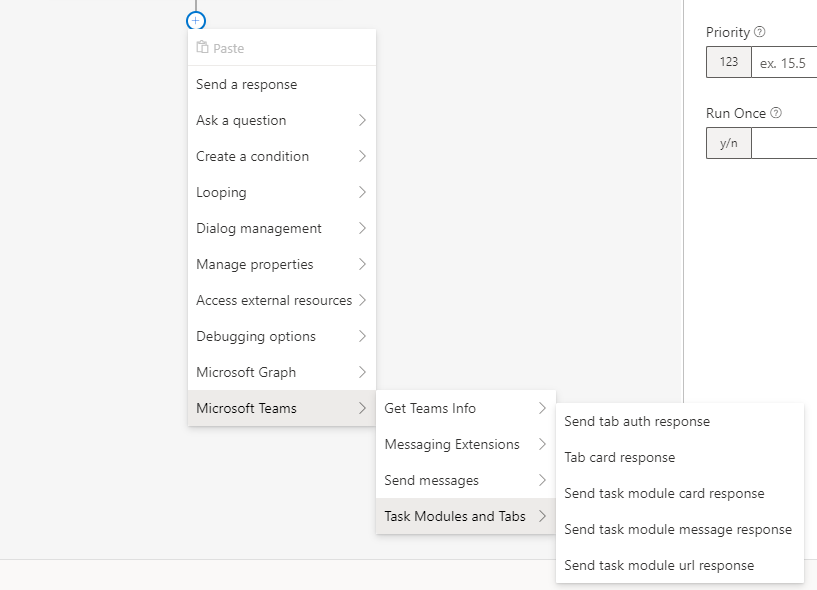The image size is (817, 590).
Task: Expand the Create a condition submenu
Action: (x=282, y=156)
